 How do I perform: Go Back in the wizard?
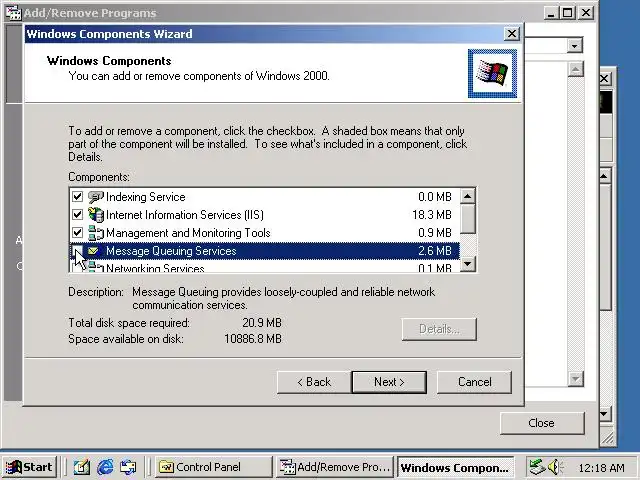point(314,382)
